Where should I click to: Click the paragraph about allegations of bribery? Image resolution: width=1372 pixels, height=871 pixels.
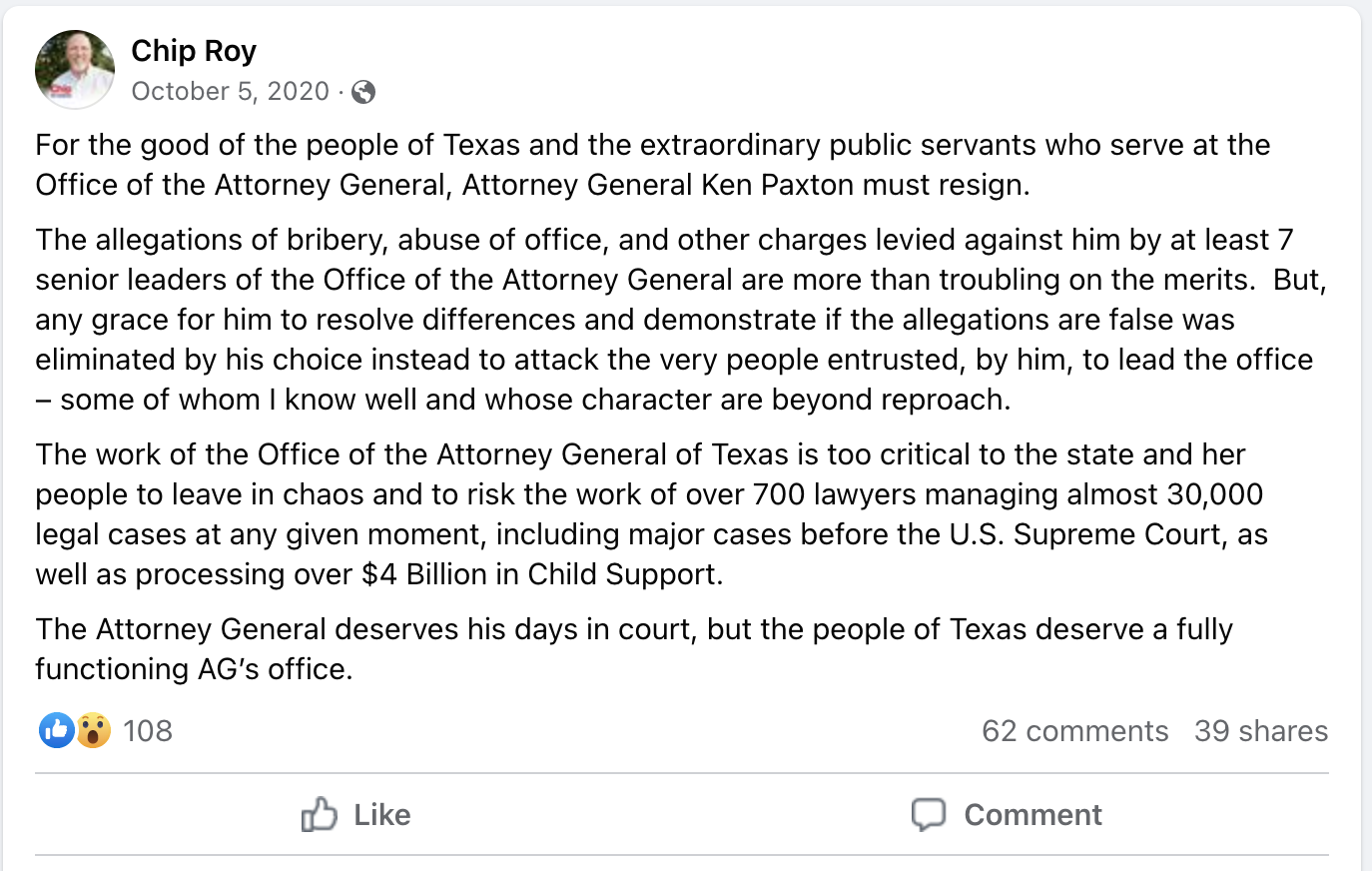681,320
